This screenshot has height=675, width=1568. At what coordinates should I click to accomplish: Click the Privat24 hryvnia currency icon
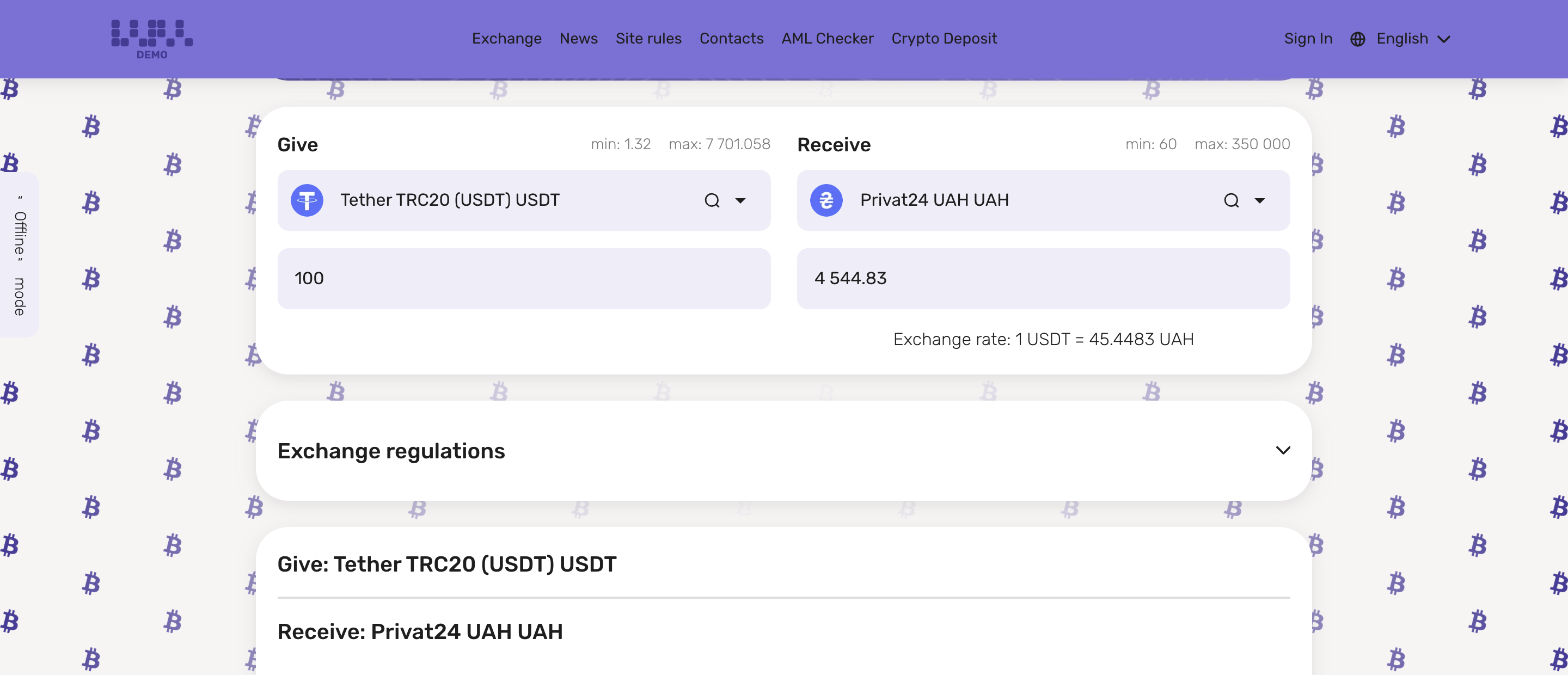(826, 200)
